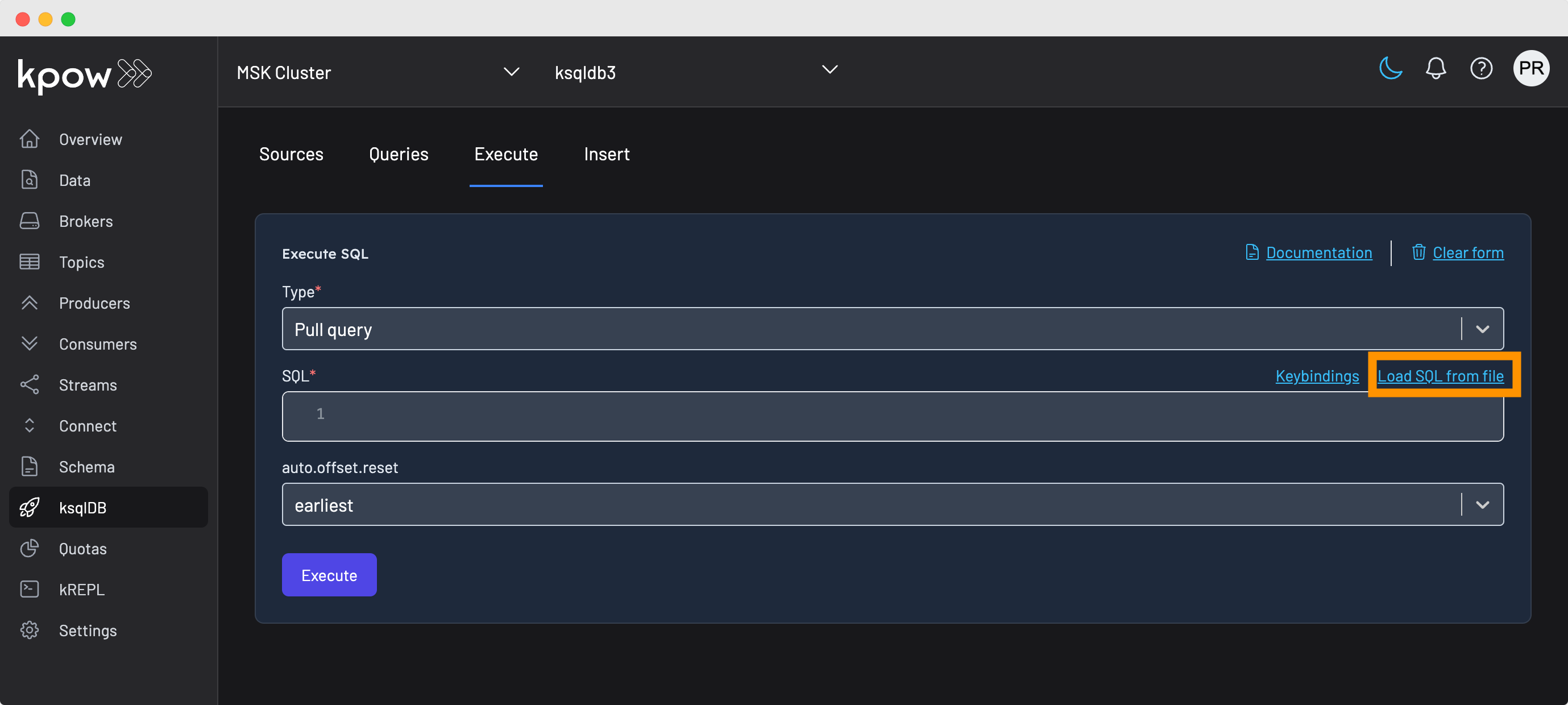Open the Topics section from the sidebar
The height and width of the screenshot is (705, 1568).
pos(30,262)
